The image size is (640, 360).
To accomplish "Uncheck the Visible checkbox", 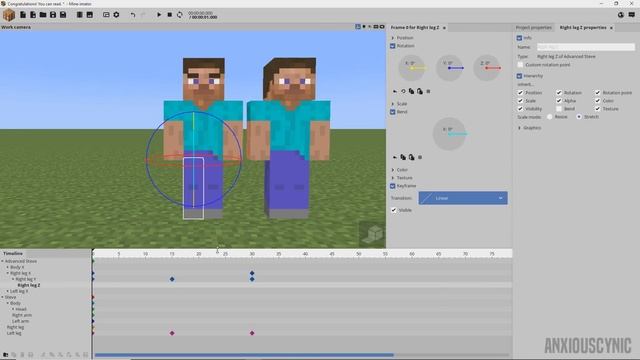I will [x=394, y=210].
